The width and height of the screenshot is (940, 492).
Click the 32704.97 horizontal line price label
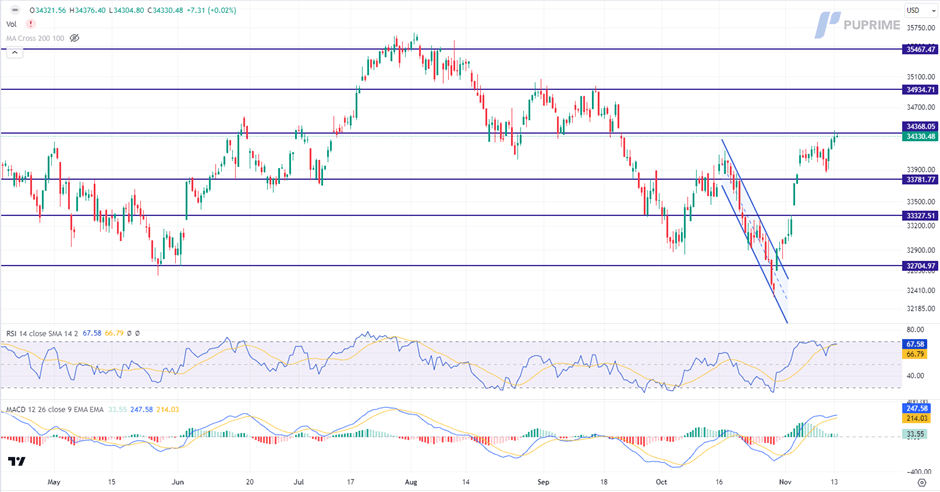[x=919, y=265]
